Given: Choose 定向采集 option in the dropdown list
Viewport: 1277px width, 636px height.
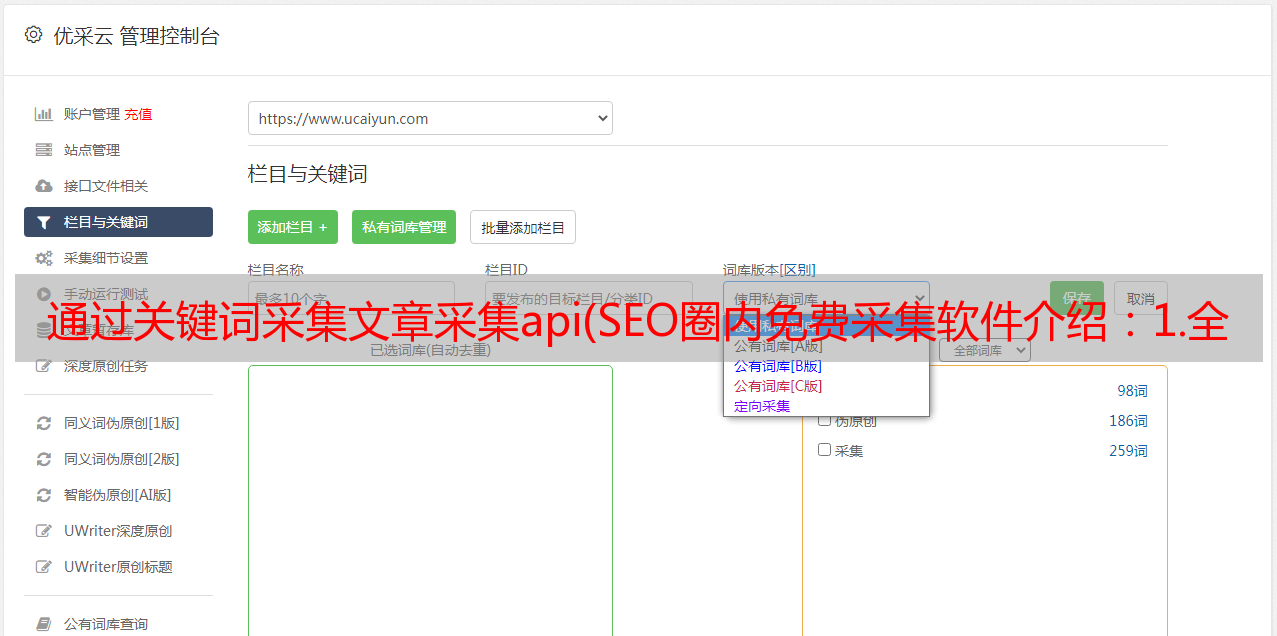Looking at the screenshot, I should [762, 406].
